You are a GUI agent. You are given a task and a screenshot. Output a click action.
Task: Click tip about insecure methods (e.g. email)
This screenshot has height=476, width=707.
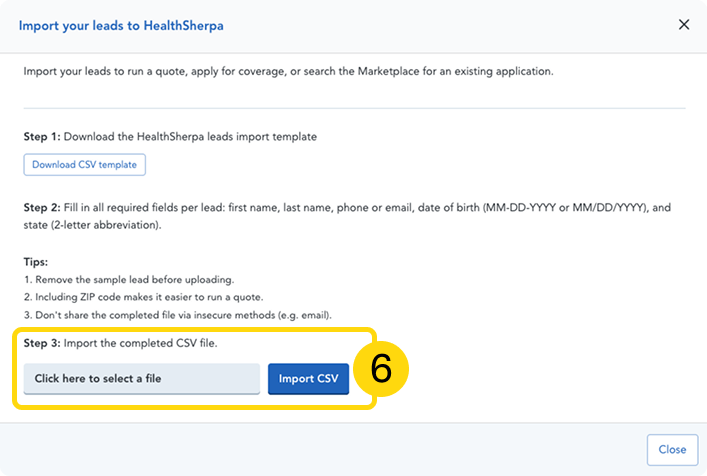pos(178,315)
